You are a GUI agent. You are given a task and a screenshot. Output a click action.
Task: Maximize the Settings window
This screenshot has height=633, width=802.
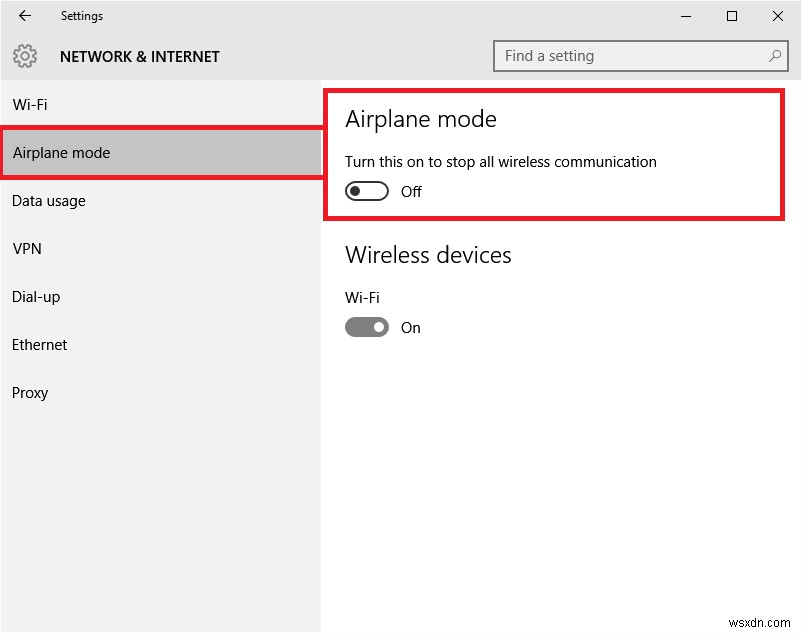click(x=732, y=16)
